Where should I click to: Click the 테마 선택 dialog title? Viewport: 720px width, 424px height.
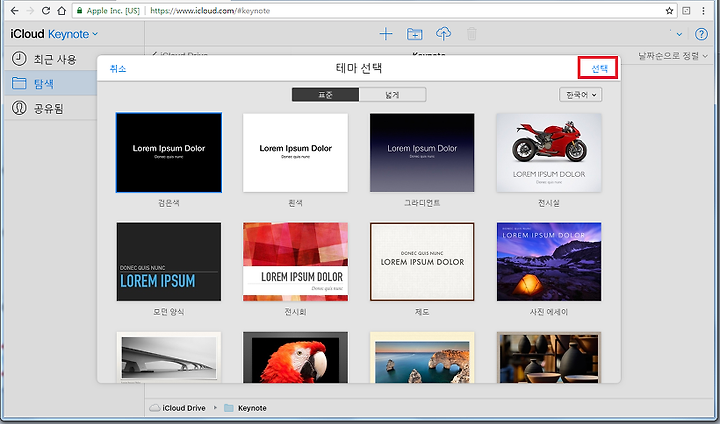[x=359, y=68]
